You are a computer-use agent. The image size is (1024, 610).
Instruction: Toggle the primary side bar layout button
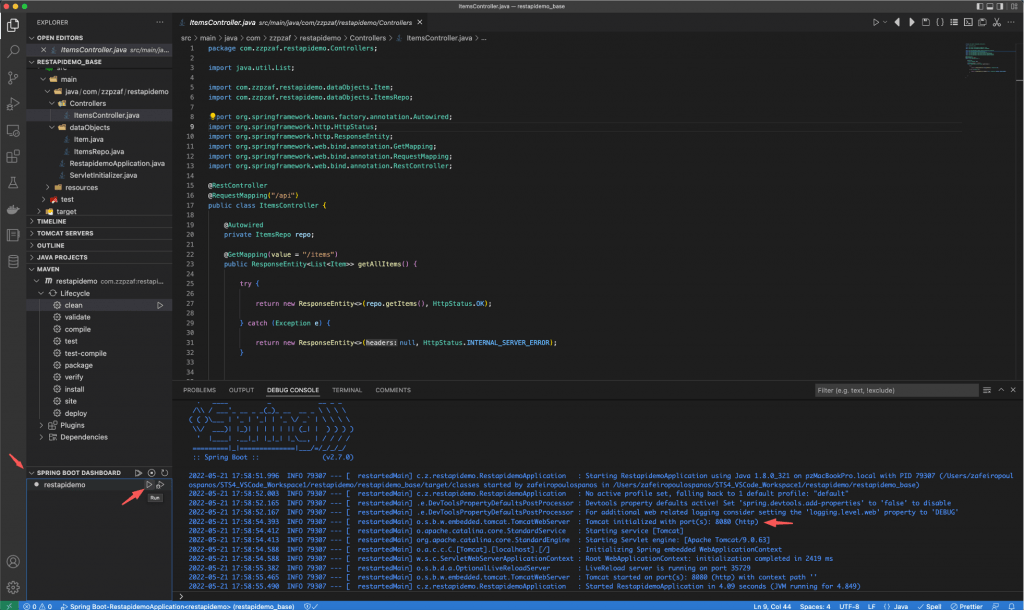(x=980, y=6)
